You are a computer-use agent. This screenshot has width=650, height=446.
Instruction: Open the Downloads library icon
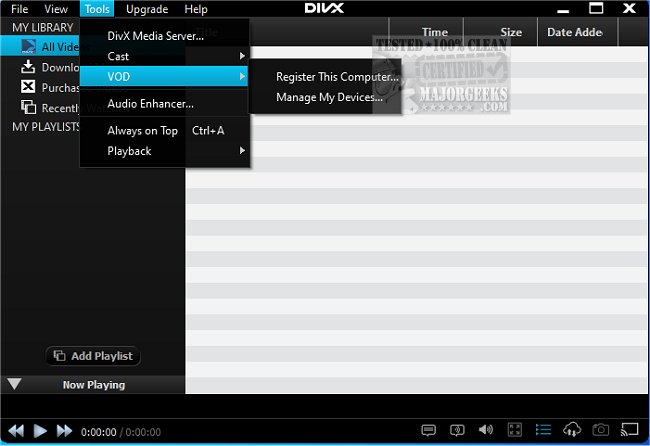click(x=28, y=67)
